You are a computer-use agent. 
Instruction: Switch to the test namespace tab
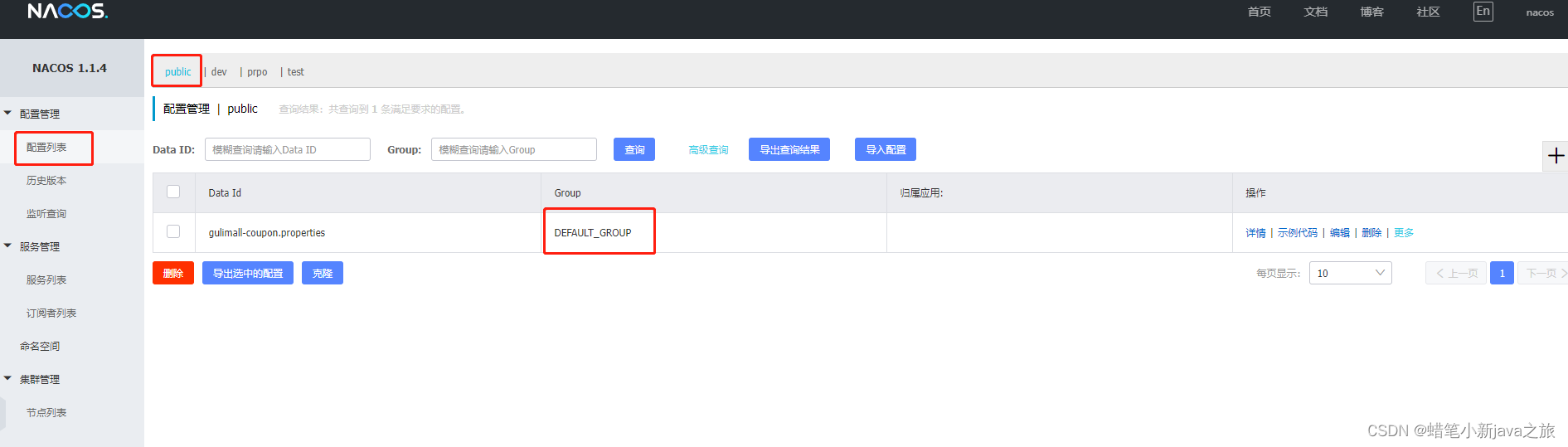point(295,72)
